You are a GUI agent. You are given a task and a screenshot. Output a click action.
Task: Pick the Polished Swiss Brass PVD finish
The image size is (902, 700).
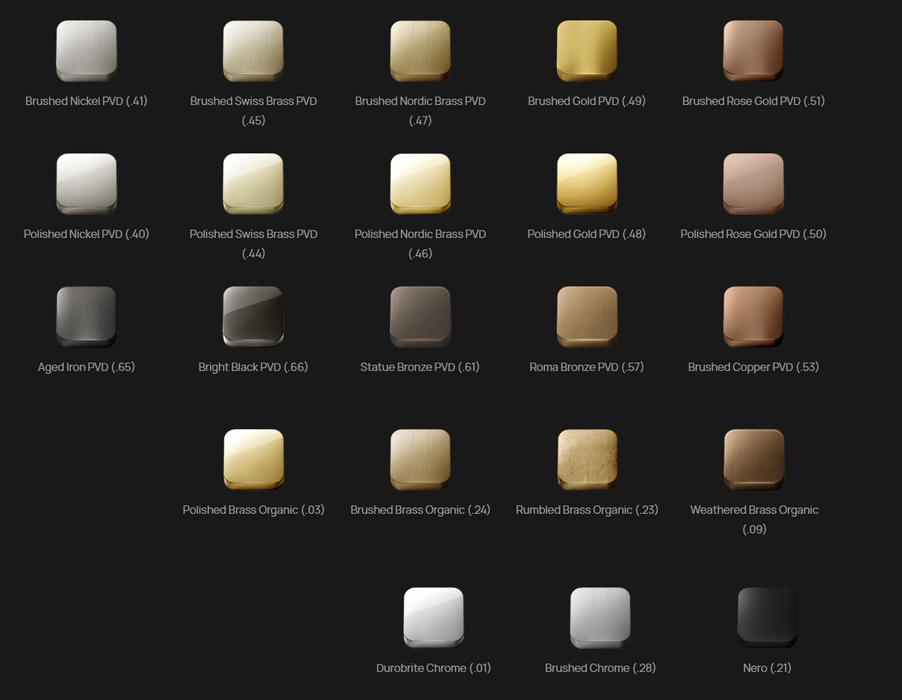(x=253, y=183)
